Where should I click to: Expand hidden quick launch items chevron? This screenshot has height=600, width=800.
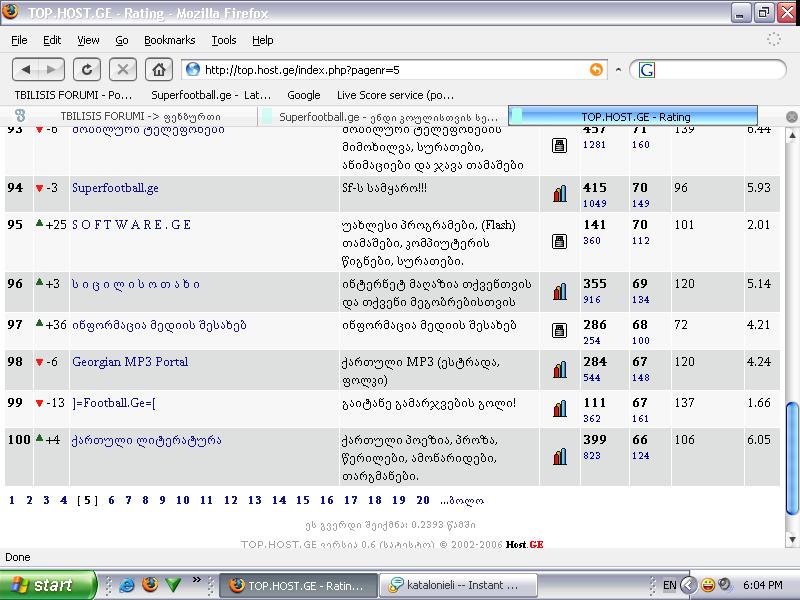click(x=196, y=580)
